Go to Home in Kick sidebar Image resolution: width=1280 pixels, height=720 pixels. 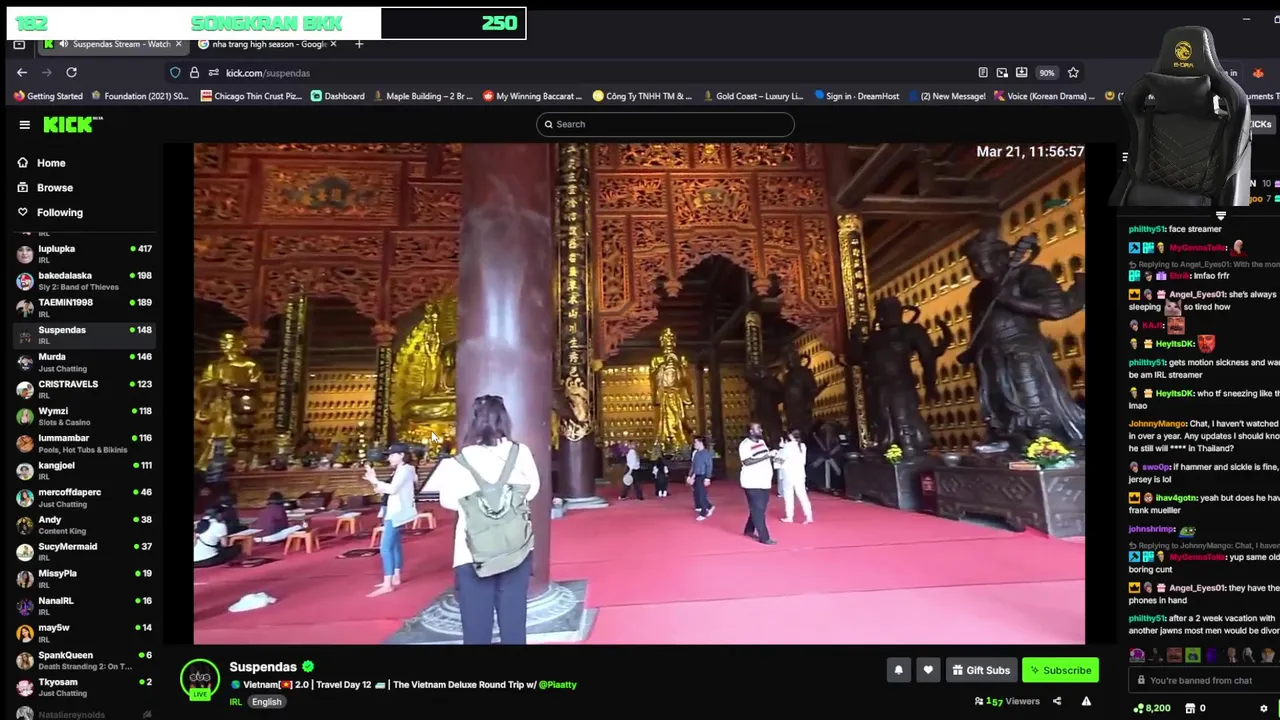click(x=42, y=163)
